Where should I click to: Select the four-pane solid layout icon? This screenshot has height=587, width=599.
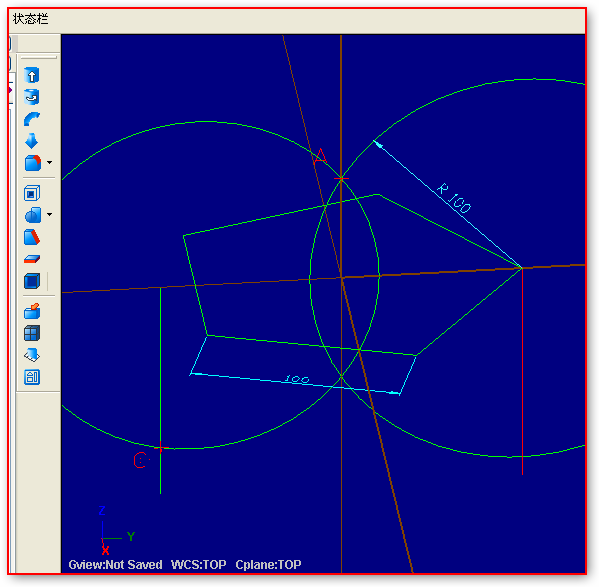click(32, 333)
